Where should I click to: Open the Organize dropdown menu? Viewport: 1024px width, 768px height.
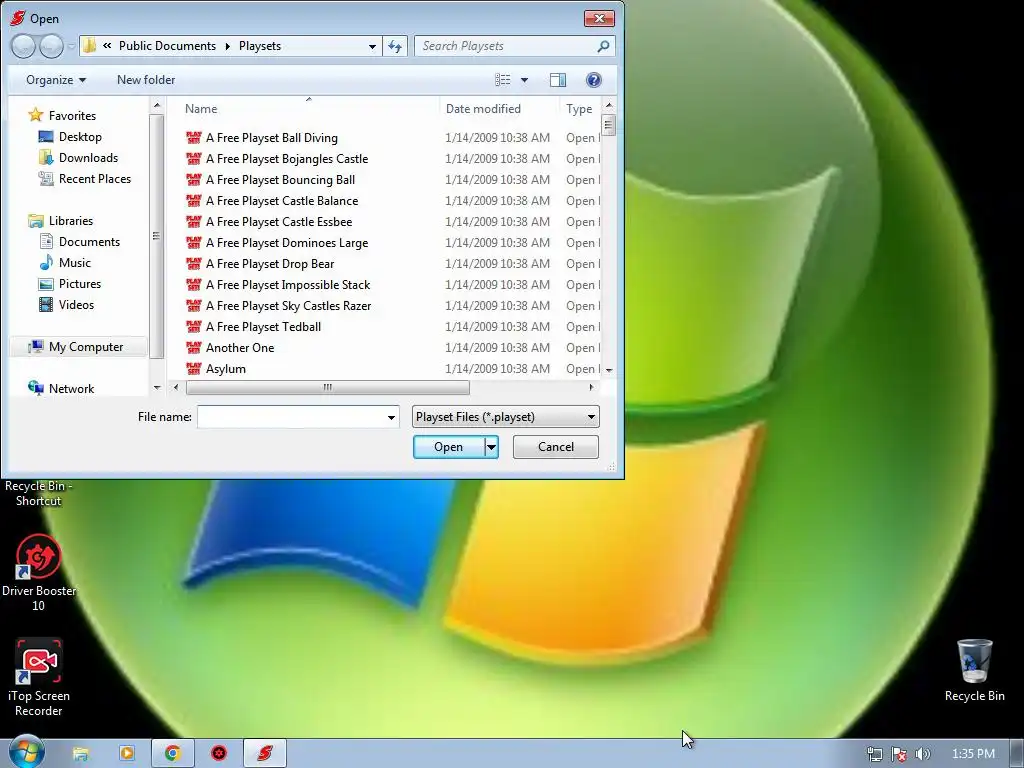point(56,80)
